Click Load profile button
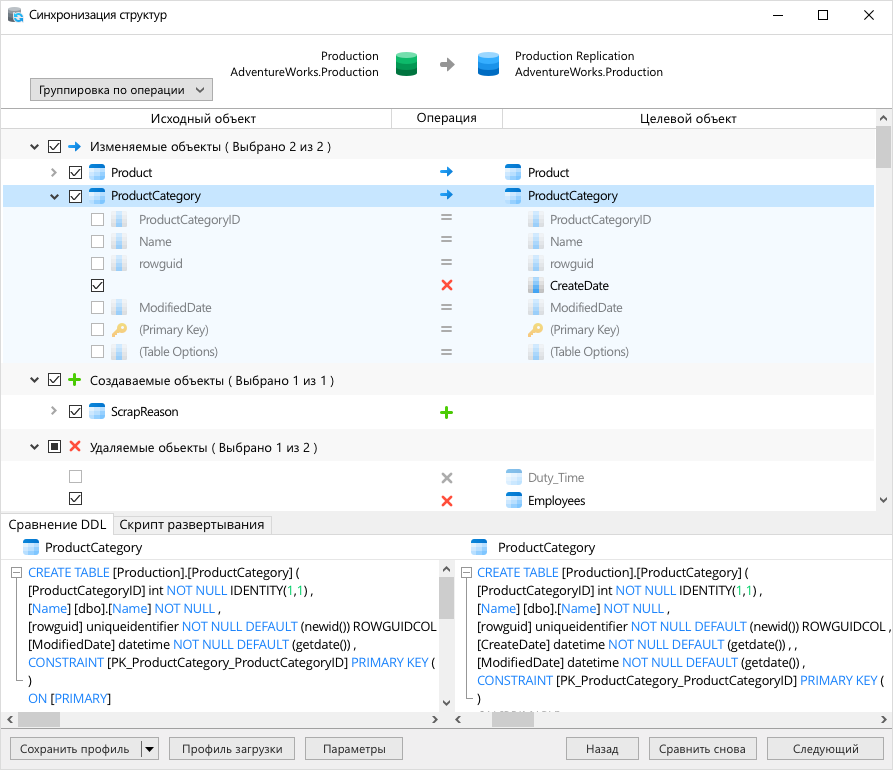Image resolution: width=893 pixels, height=770 pixels. pos(232,749)
